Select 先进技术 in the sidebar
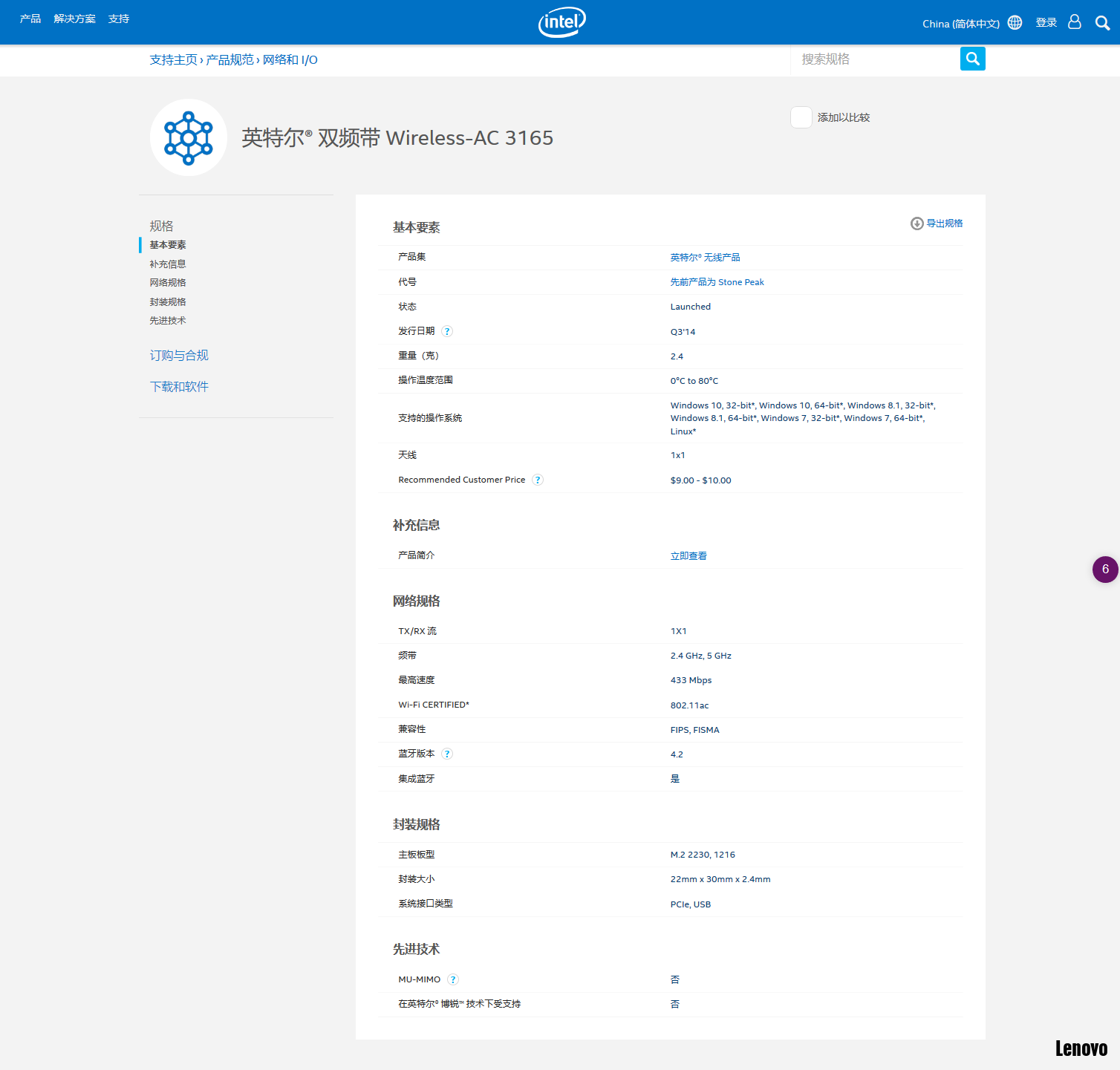The width and height of the screenshot is (1120, 1070). [x=168, y=320]
